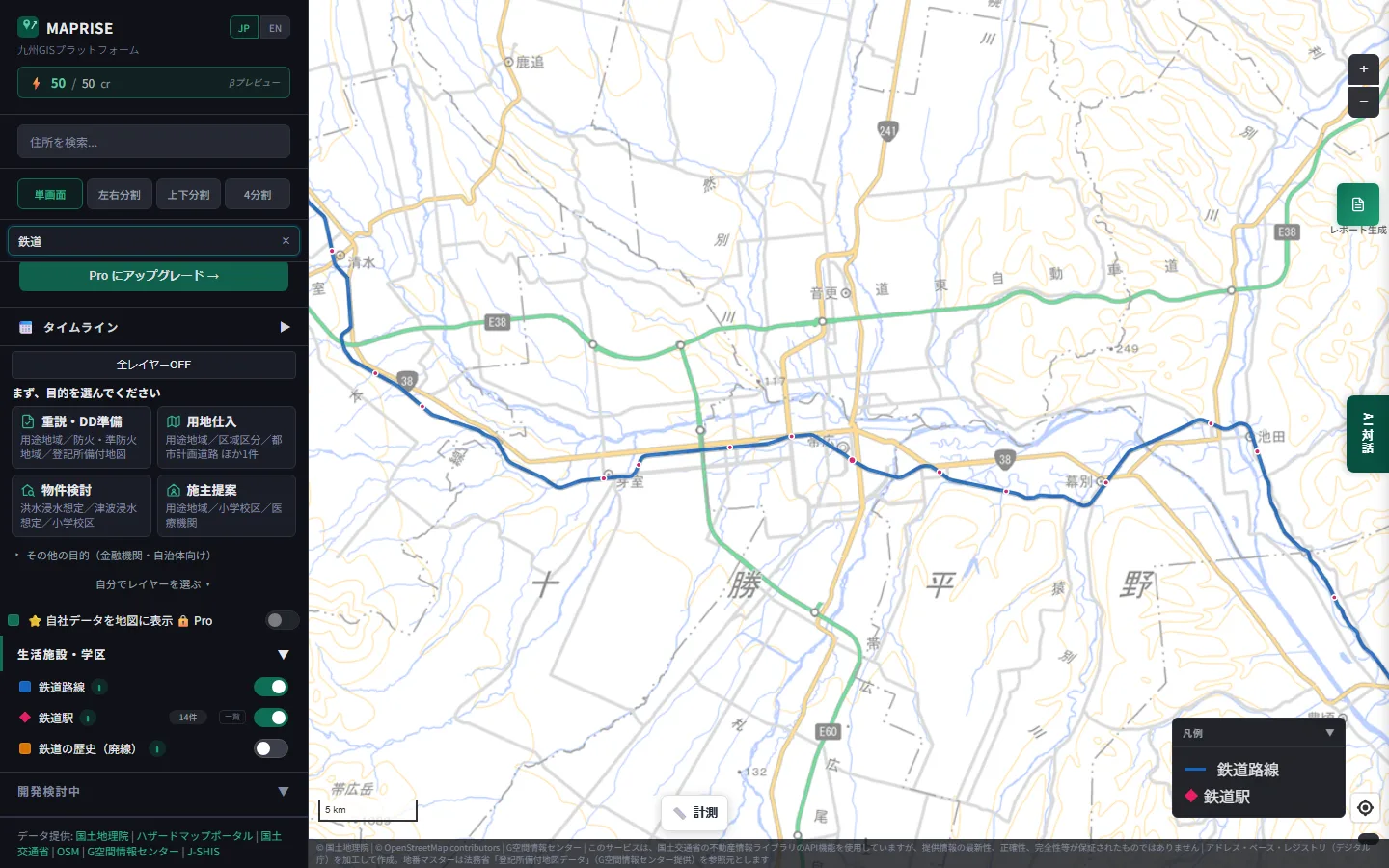This screenshot has height=868, width=1389.
Task: Turn off the 鉄道駅 layer switch
Action: tap(271, 718)
